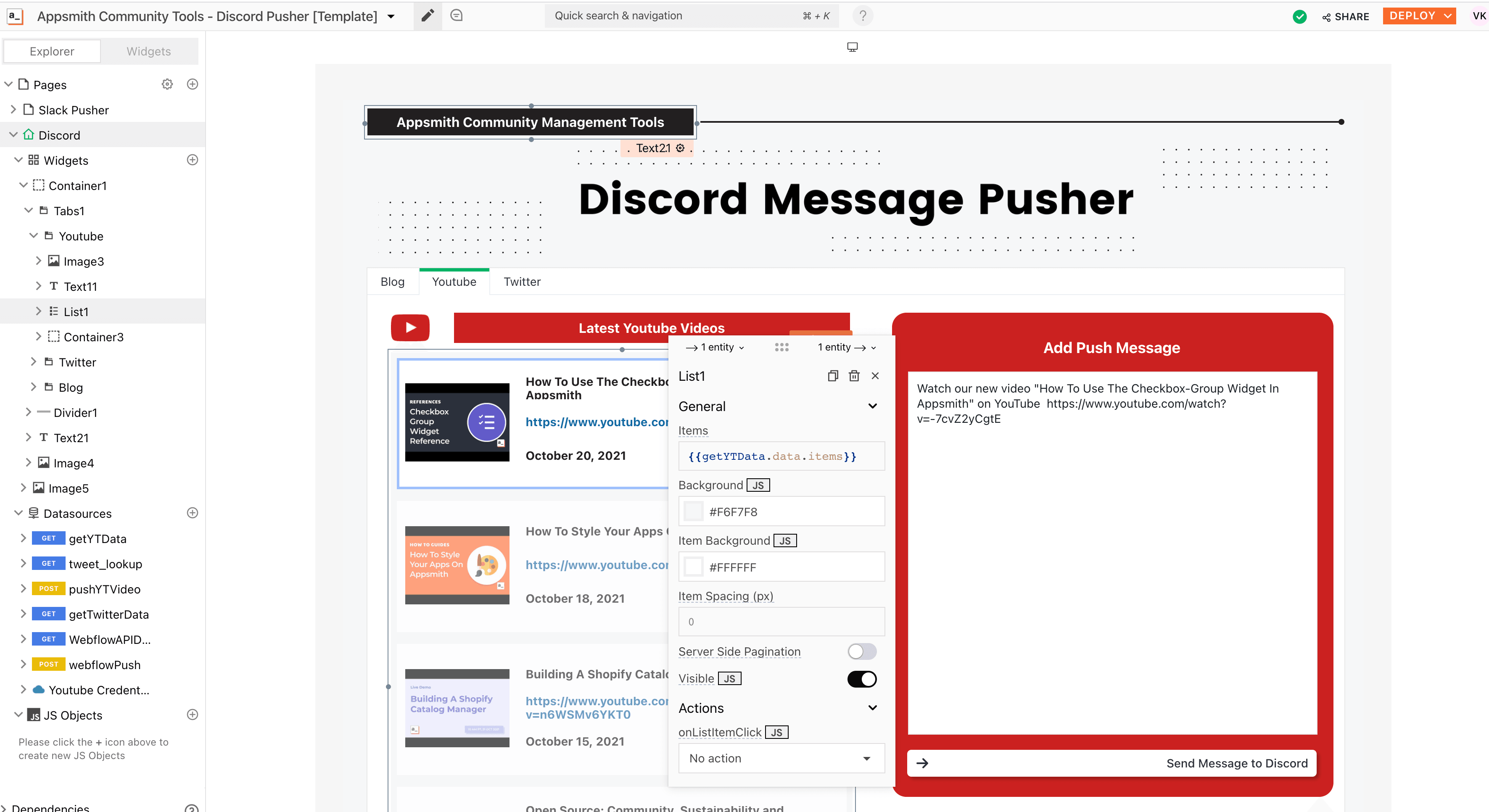Screen dimensions: 1489x812
Task: Collapse the Actions section chevron
Action: [872, 708]
